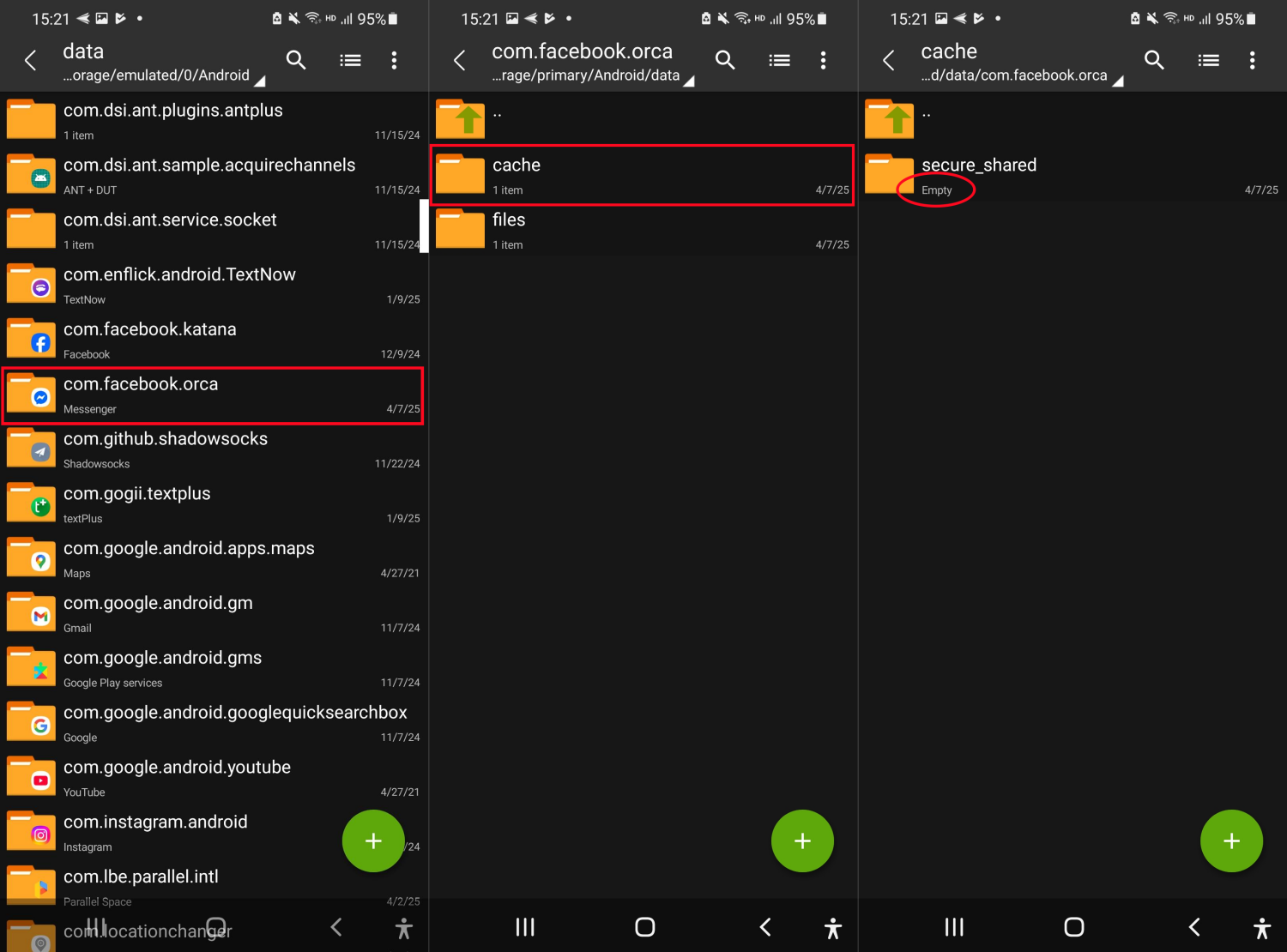The width and height of the screenshot is (1287, 952).
Task: Open the com.github.shadowsocks folder
Action: pos(214,449)
